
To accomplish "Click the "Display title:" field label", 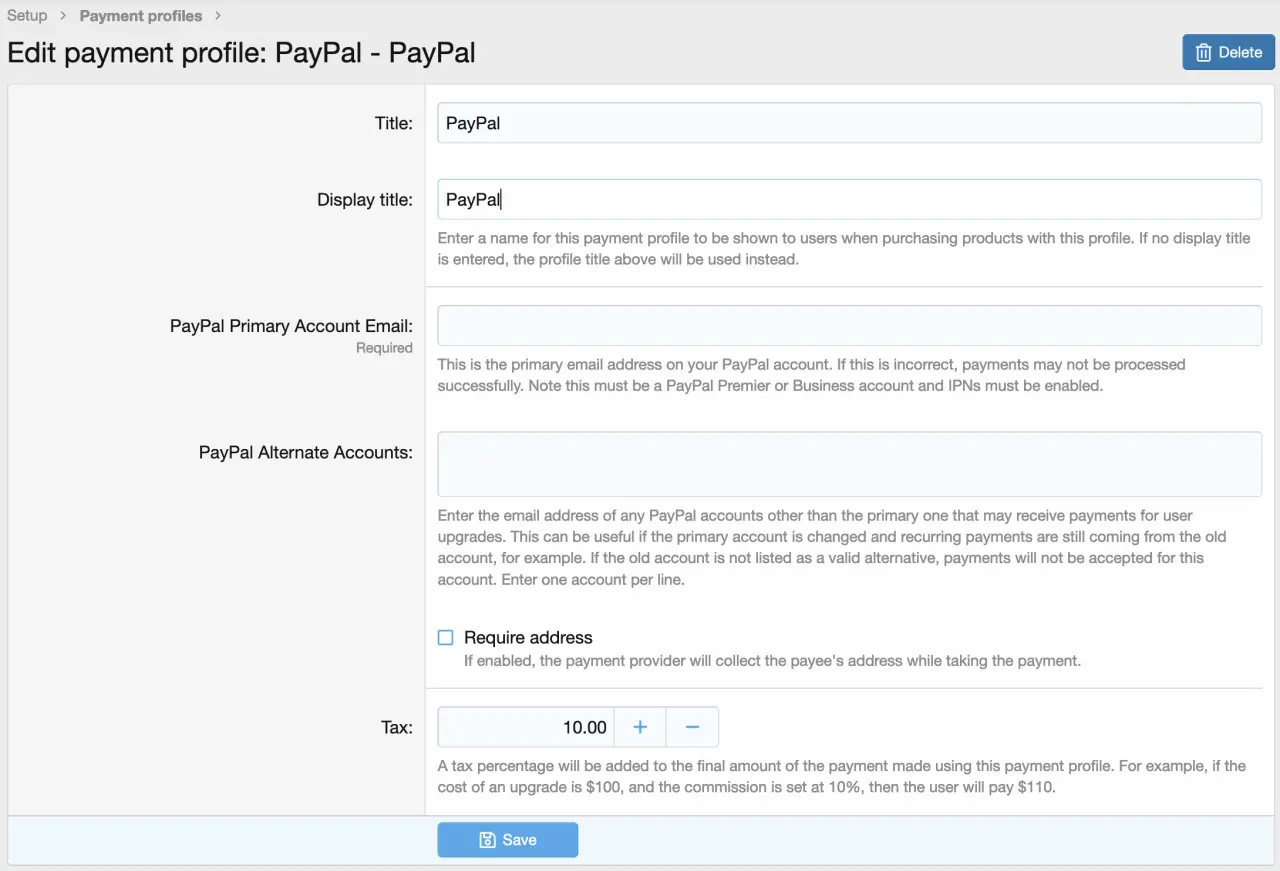I will pyautogui.click(x=364, y=200).
